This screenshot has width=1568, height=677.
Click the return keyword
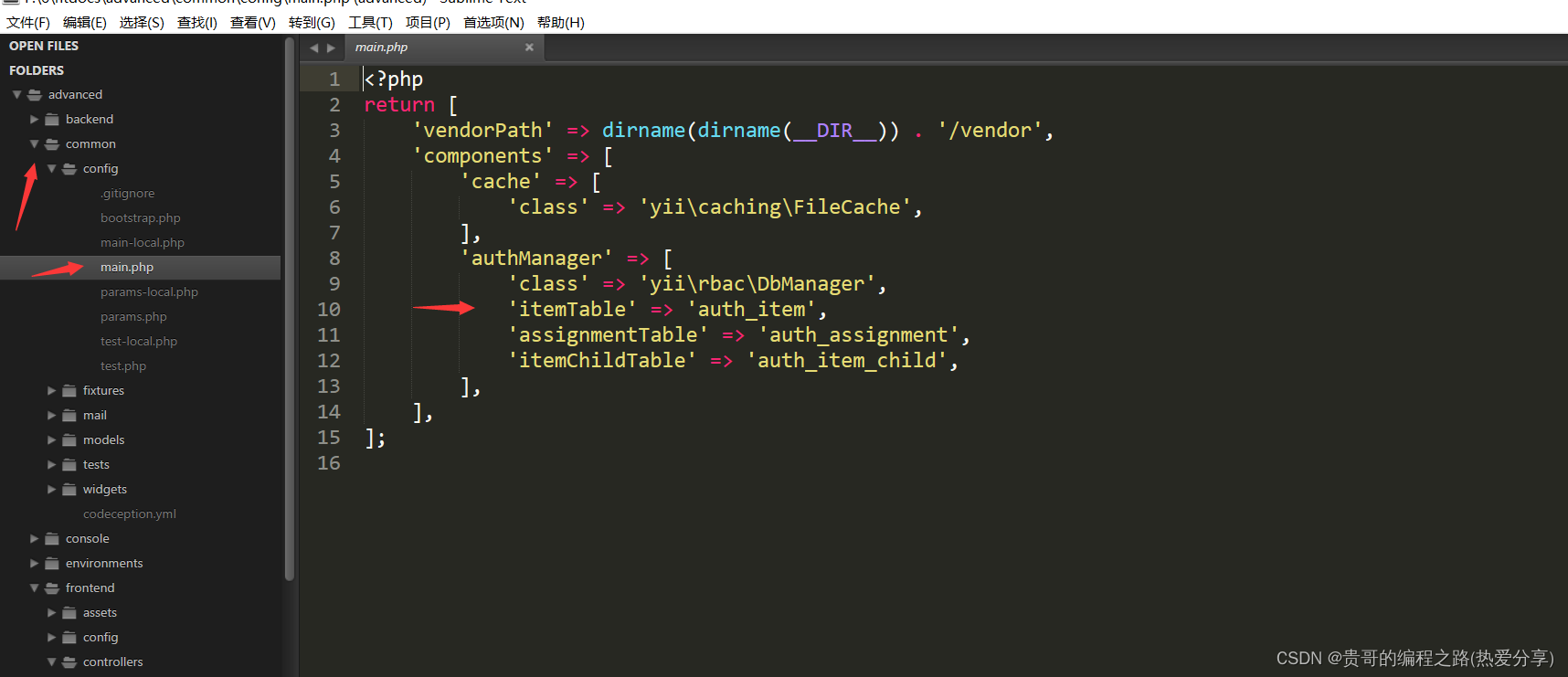399,105
